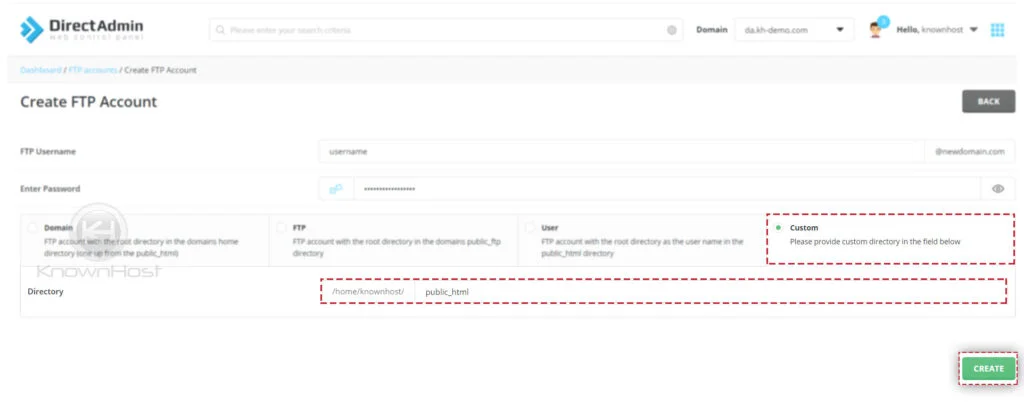Screen dimensions: 1024x404
Task: Open FTP accounts breadcrumb link
Action: [92, 70]
